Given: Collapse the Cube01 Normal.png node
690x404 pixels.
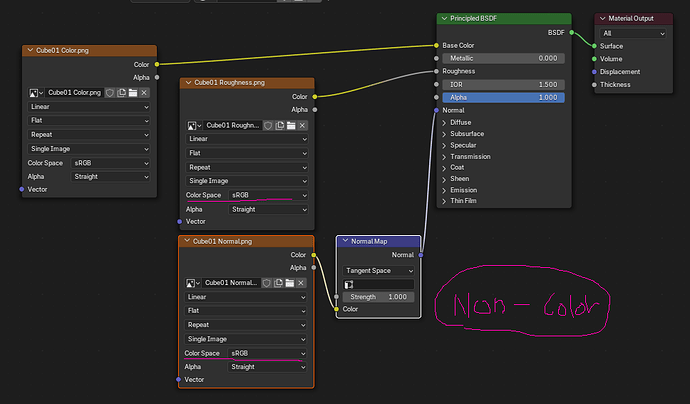Looking at the screenshot, I should [187, 241].
